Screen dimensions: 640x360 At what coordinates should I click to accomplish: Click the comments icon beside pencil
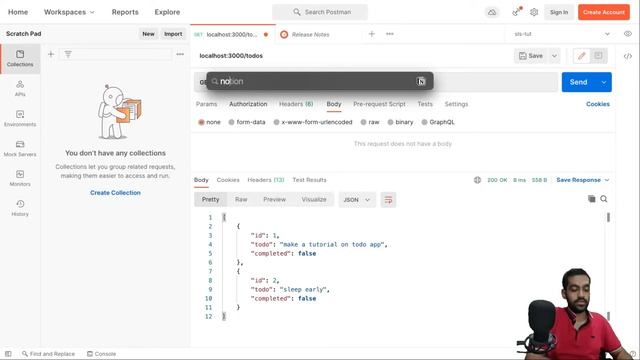[598, 56]
